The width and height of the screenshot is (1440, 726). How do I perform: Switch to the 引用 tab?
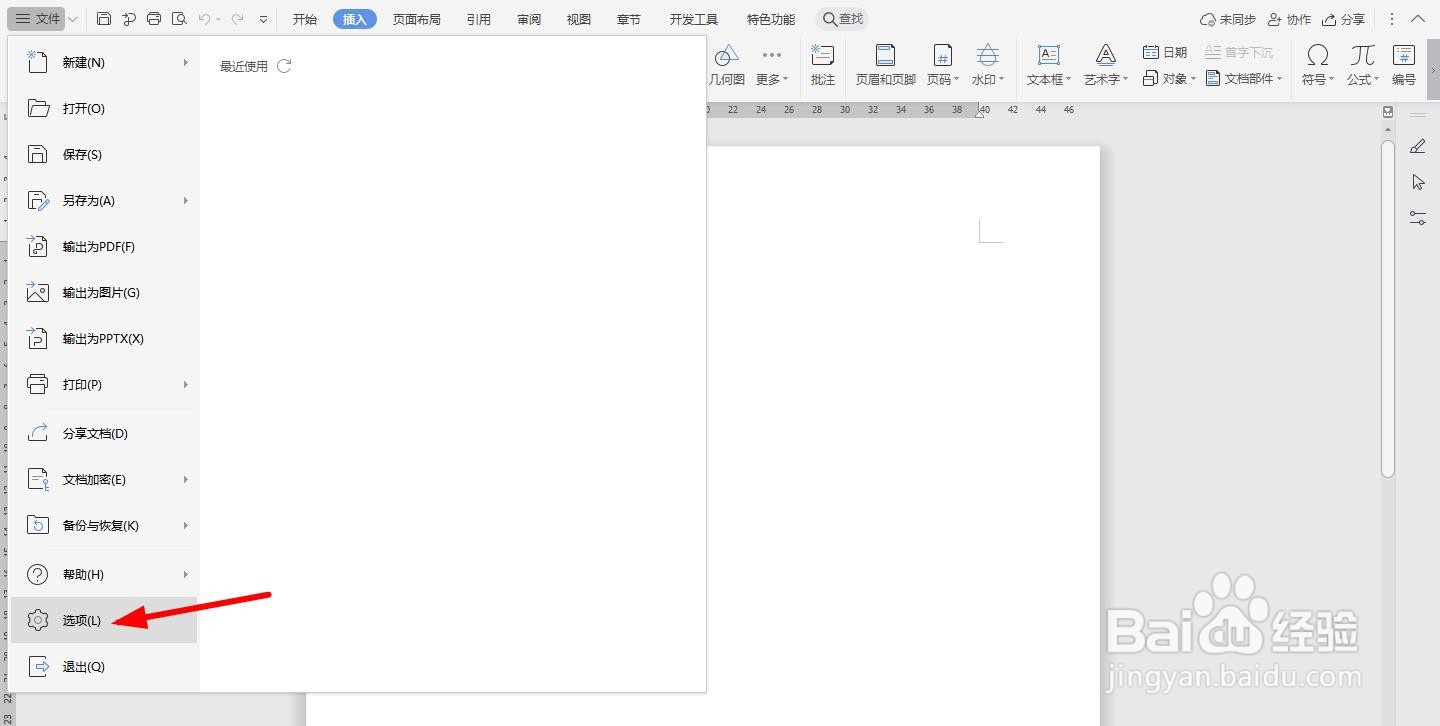coord(479,19)
